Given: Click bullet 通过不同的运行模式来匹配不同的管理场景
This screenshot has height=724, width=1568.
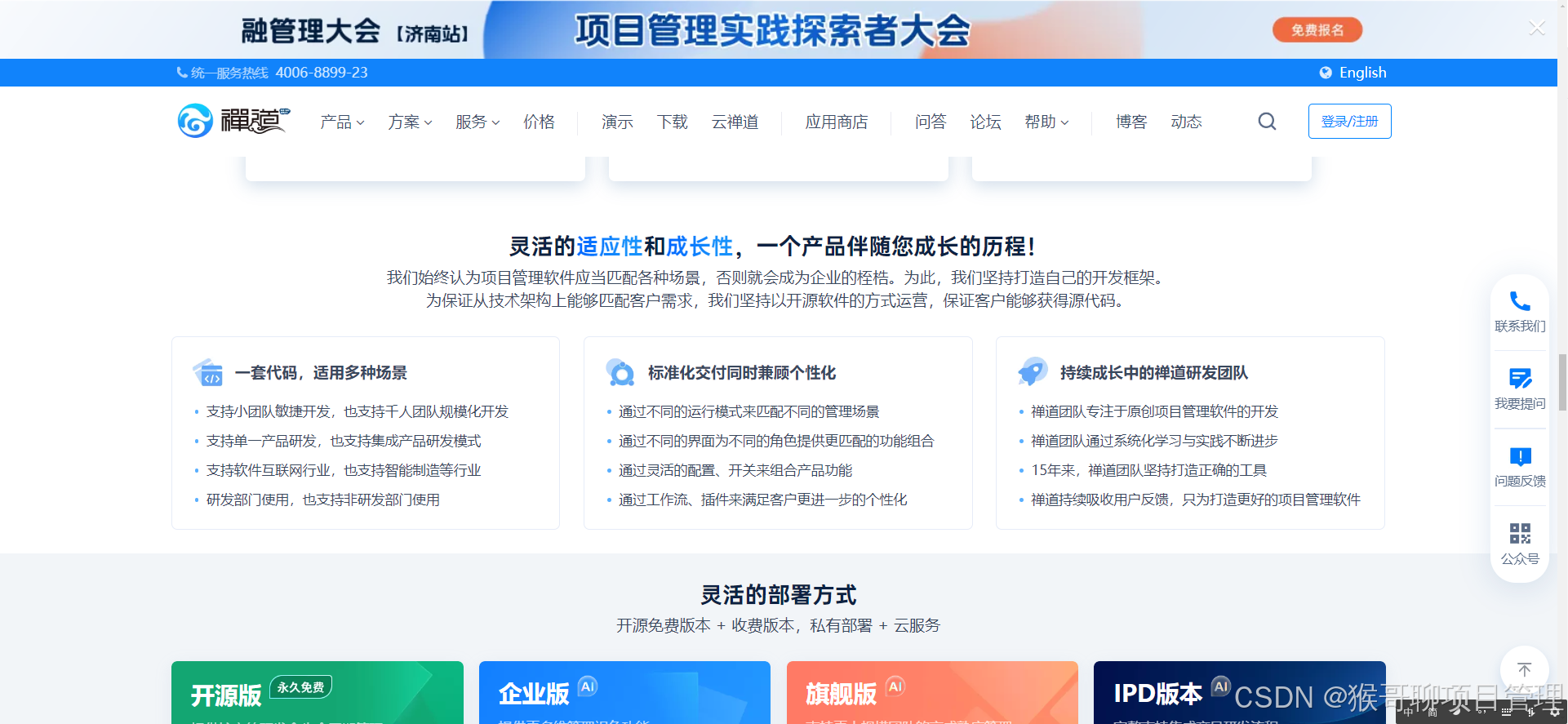Looking at the screenshot, I should (748, 411).
